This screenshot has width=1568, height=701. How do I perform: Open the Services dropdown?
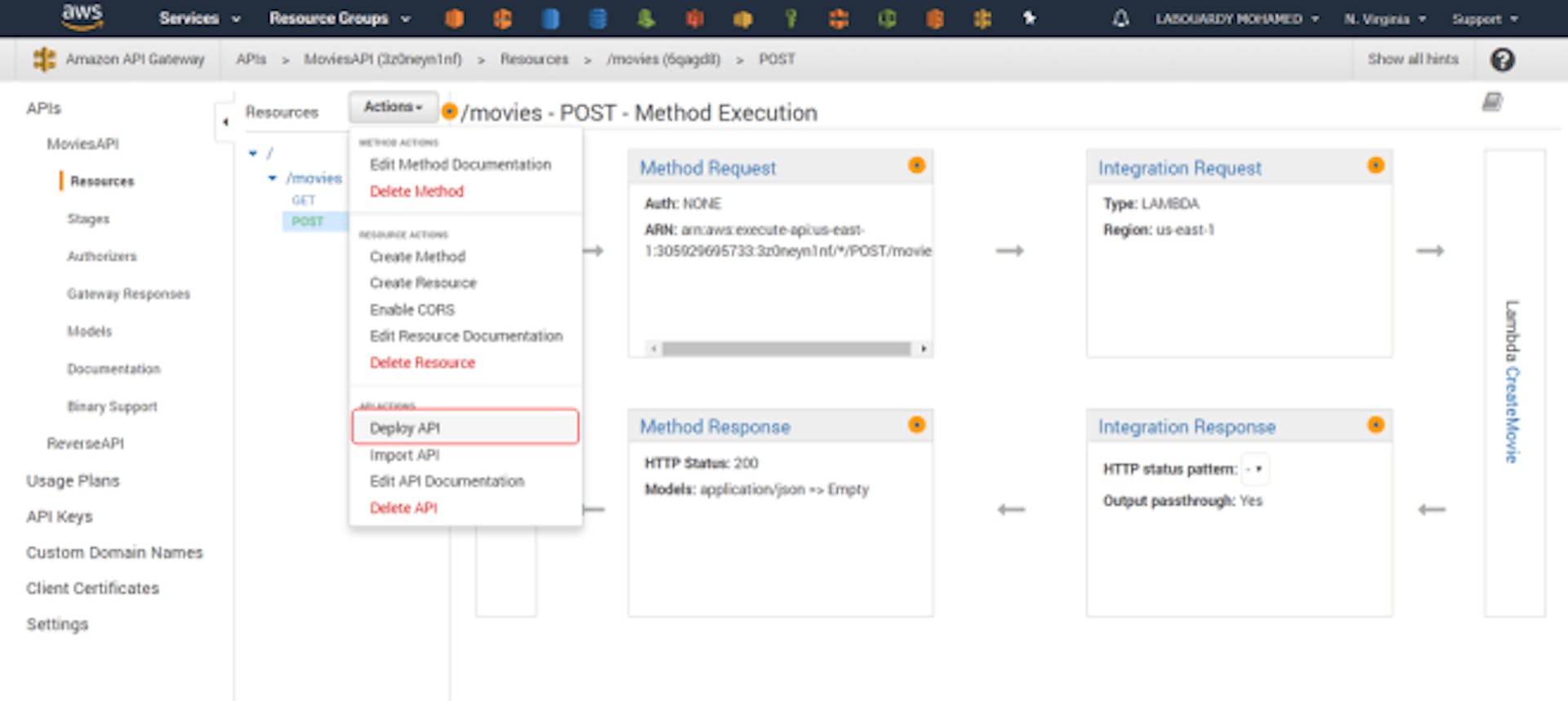200,18
